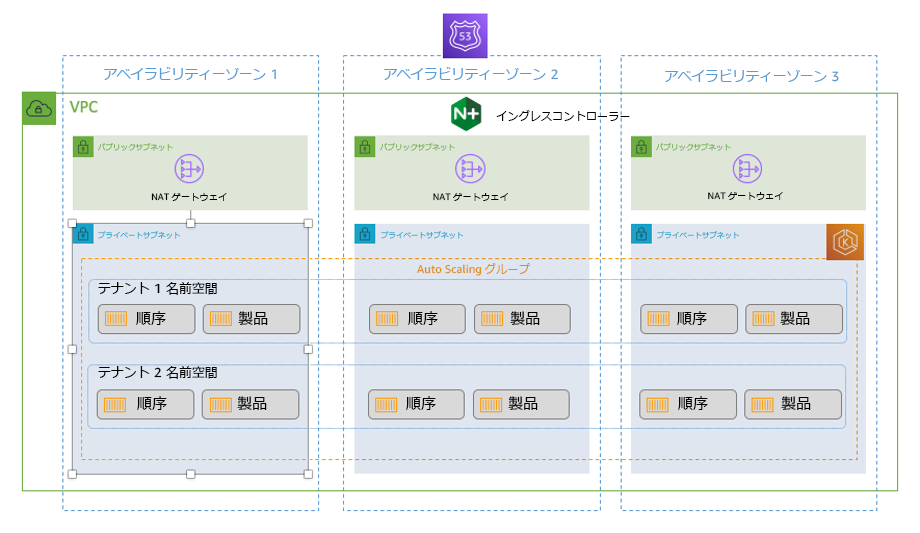The width and height of the screenshot is (920, 533).
Task: Click private subnet lock icon, zone 1
Action: pyautogui.click(x=83, y=234)
